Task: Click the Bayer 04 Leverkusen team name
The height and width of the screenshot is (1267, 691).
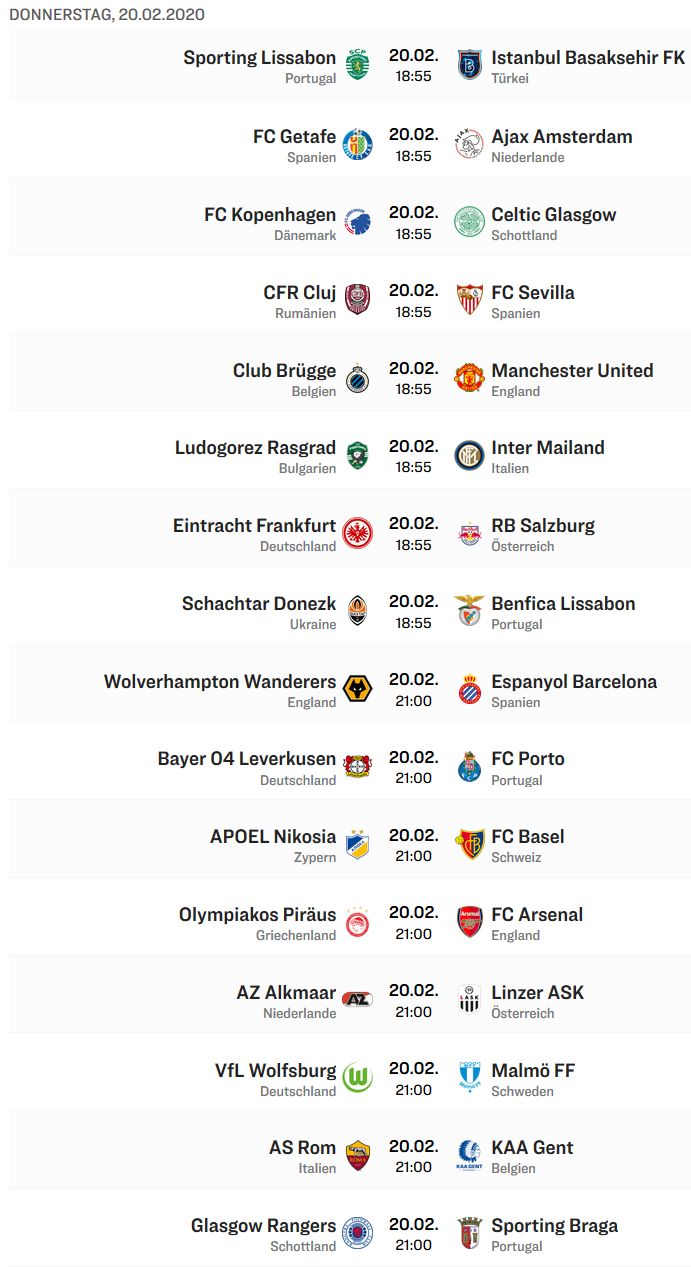Action: (247, 759)
